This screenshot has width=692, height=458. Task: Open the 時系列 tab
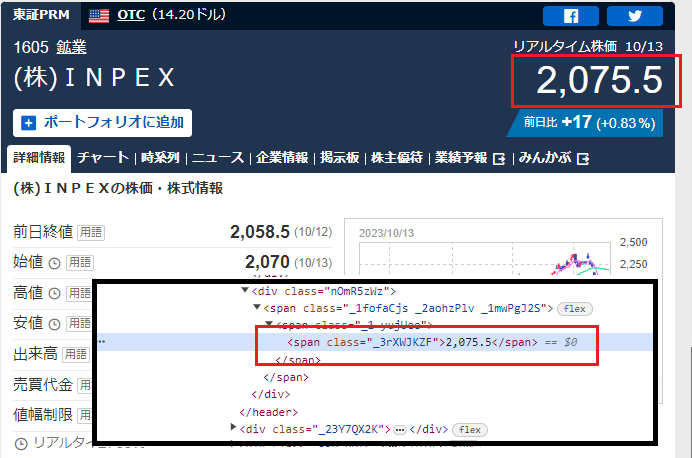[160, 158]
